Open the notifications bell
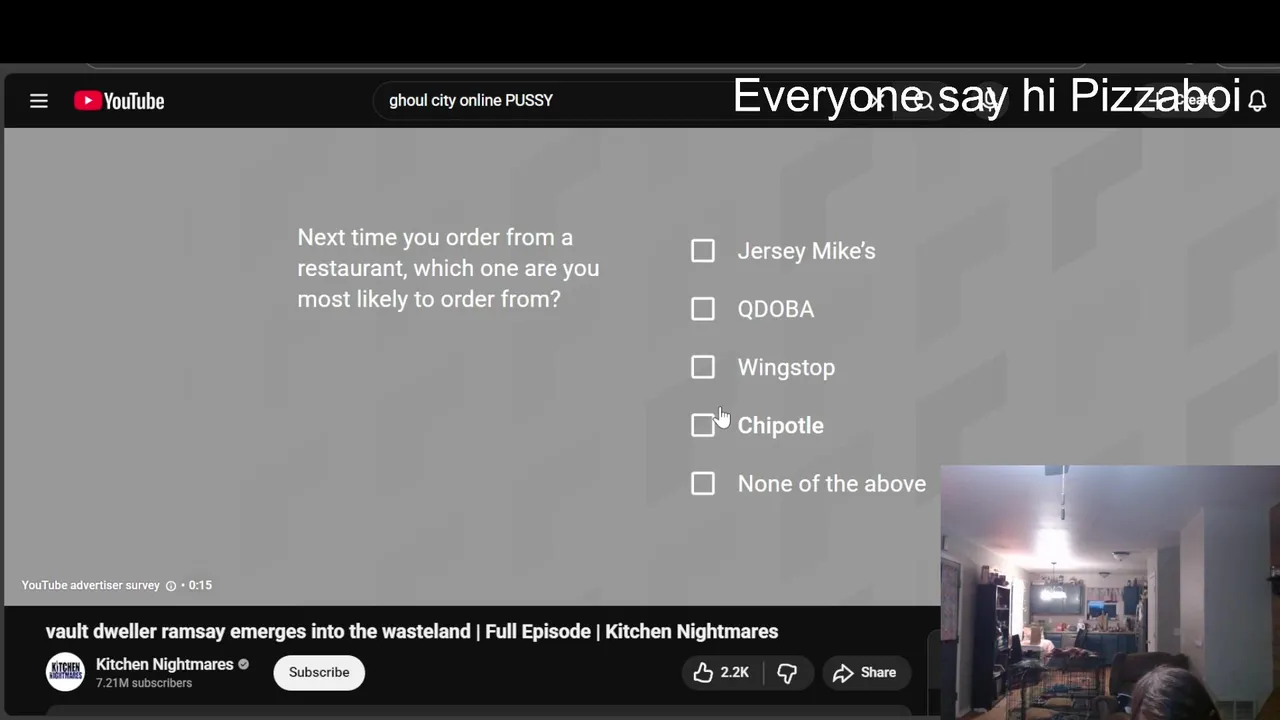This screenshot has width=1280, height=720. tap(1257, 101)
